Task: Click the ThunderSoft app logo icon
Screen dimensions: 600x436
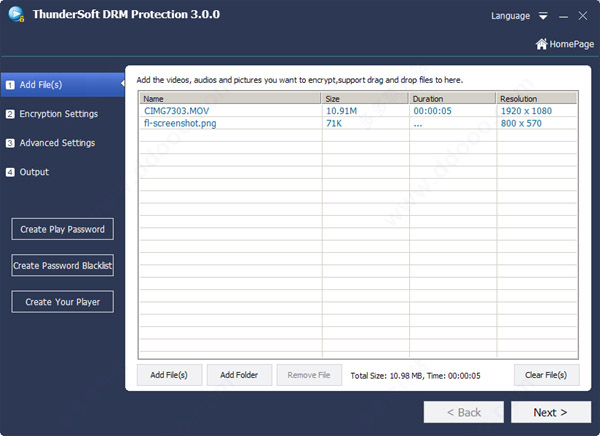Action: click(16, 16)
